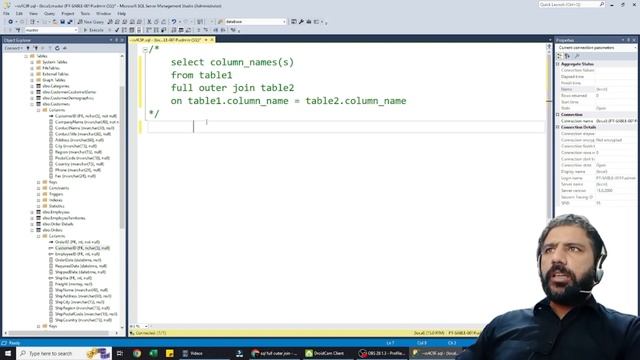Open the Task View icon in the taskbar
Image resolution: width=640 pixels, height=360 pixels.
(120, 353)
